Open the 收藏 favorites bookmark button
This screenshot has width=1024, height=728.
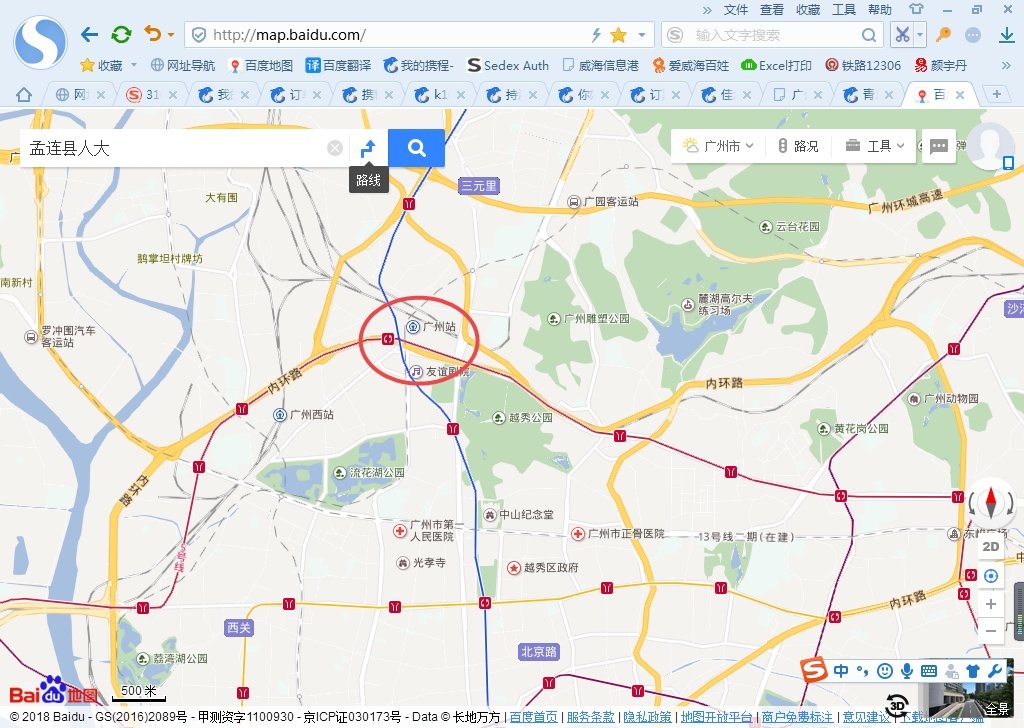point(101,65)
